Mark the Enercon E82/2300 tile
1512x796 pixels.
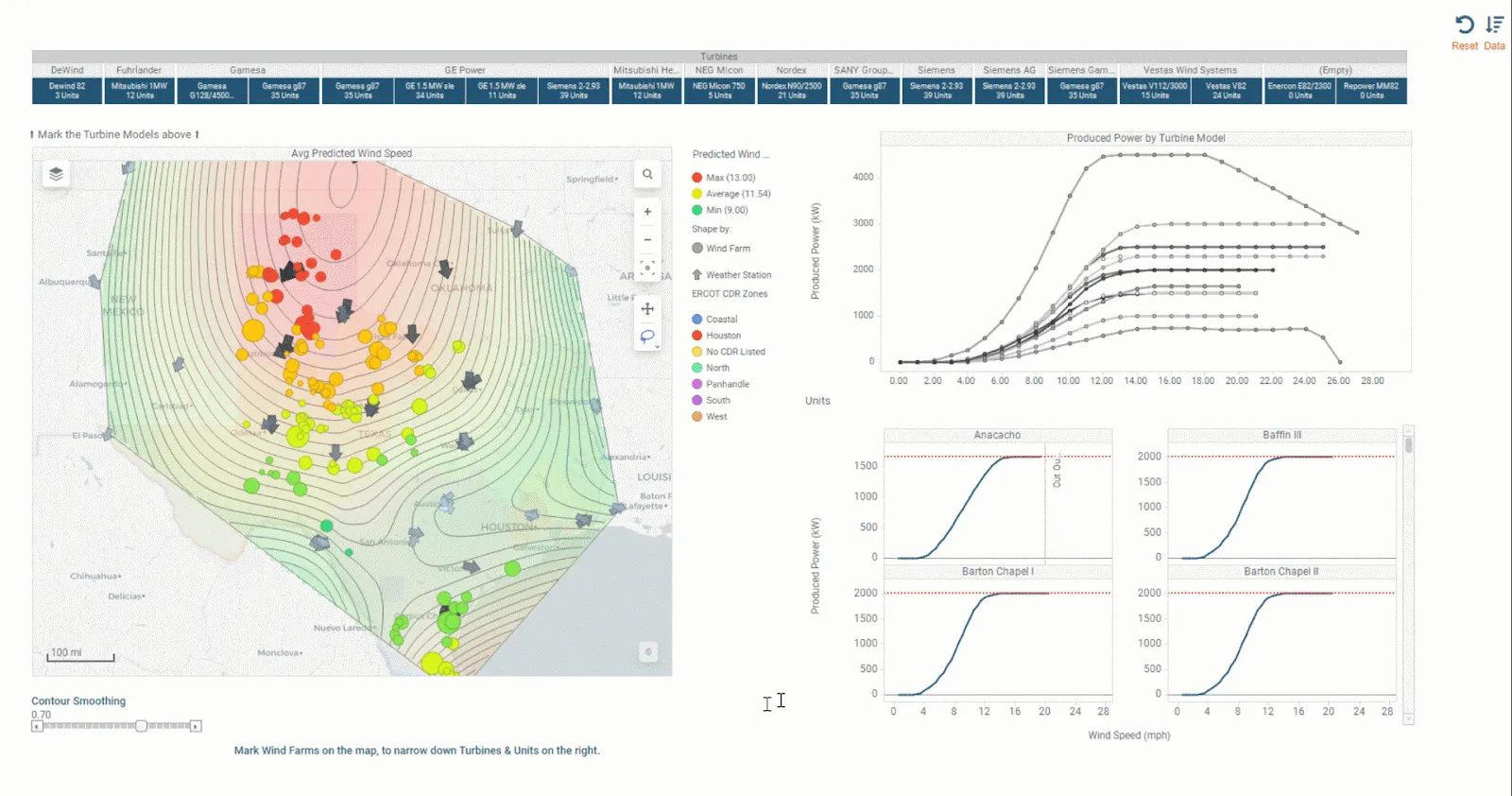(x=1299, y=91)
